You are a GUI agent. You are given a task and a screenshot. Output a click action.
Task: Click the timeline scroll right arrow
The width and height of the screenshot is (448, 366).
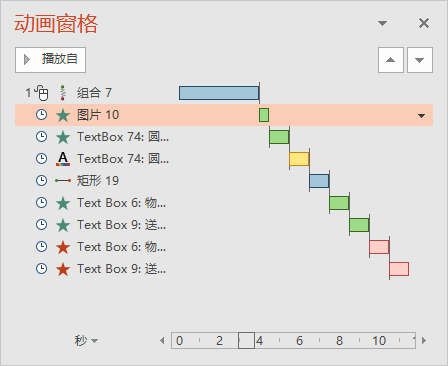pyautogui.click(x=424, y=341)
